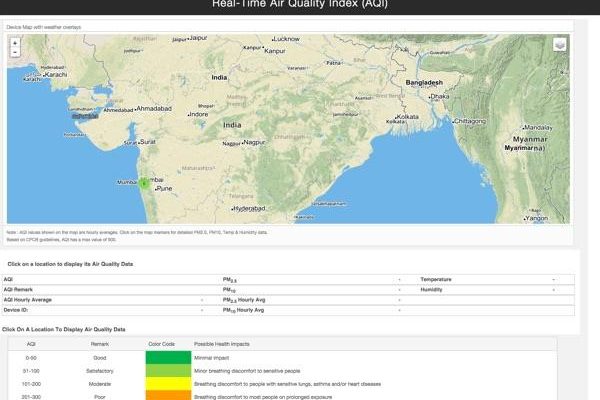Select the Temperature label in data table
This screenshot has height=400, width=600.
(x=436, y=279)
